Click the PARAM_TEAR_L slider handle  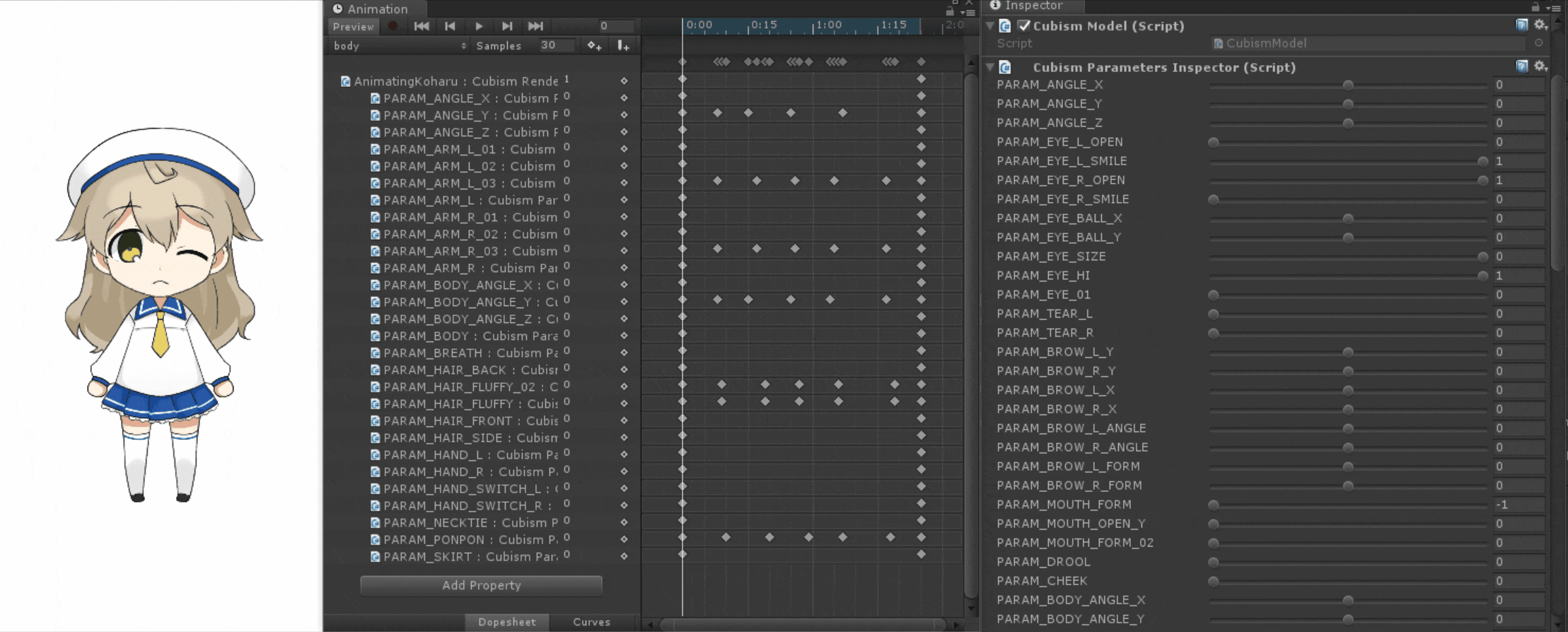1214,314
